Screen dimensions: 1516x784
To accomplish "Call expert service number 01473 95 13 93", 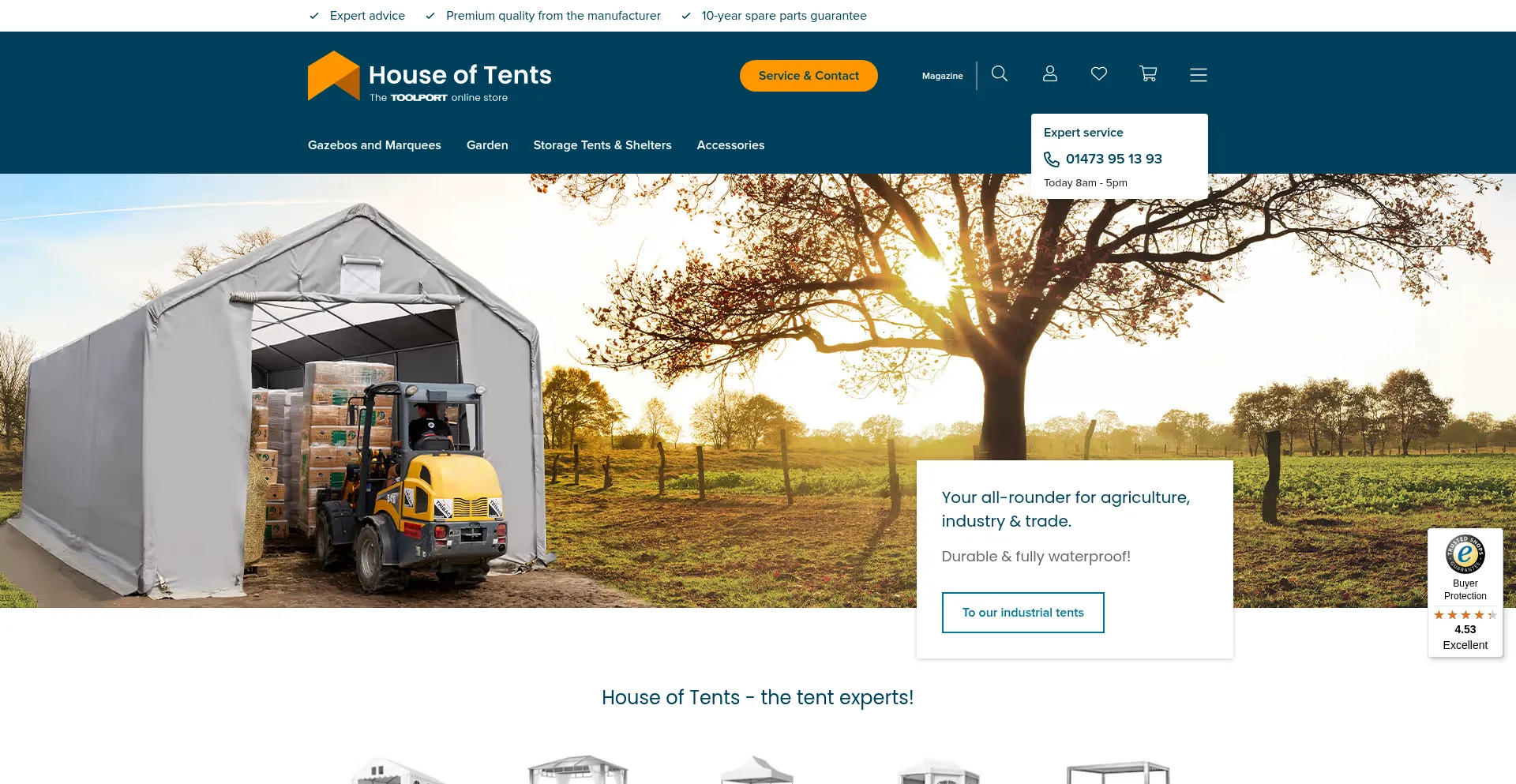I will click(x=1113, y=159).
